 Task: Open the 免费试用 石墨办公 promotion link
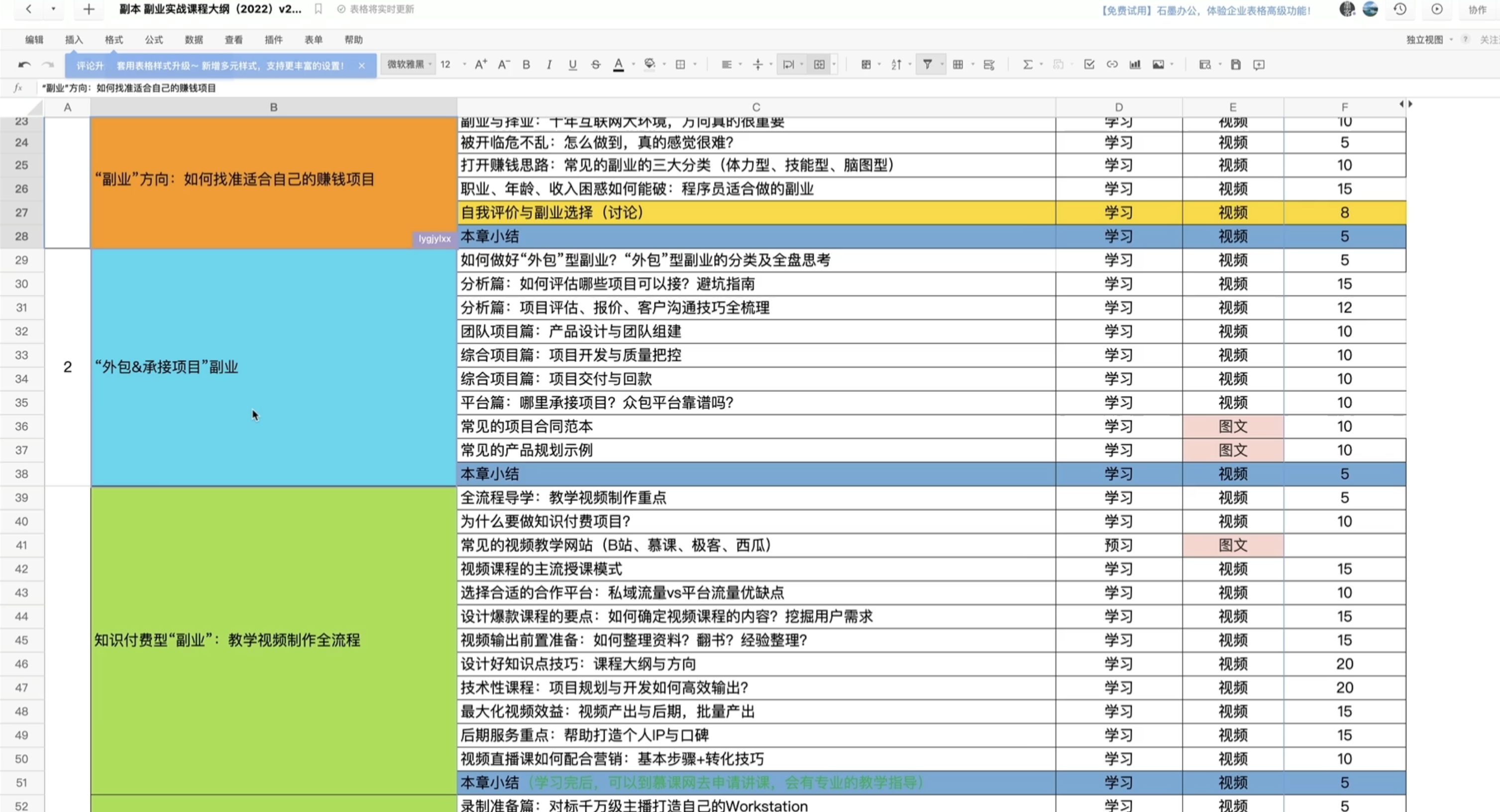tap(1205, 10)
